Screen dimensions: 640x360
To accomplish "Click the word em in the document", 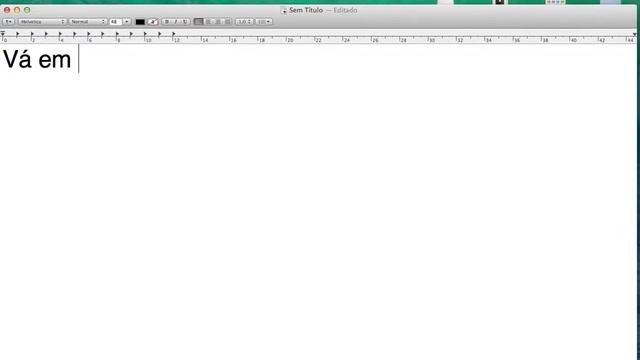I will (x=55, y=61).
